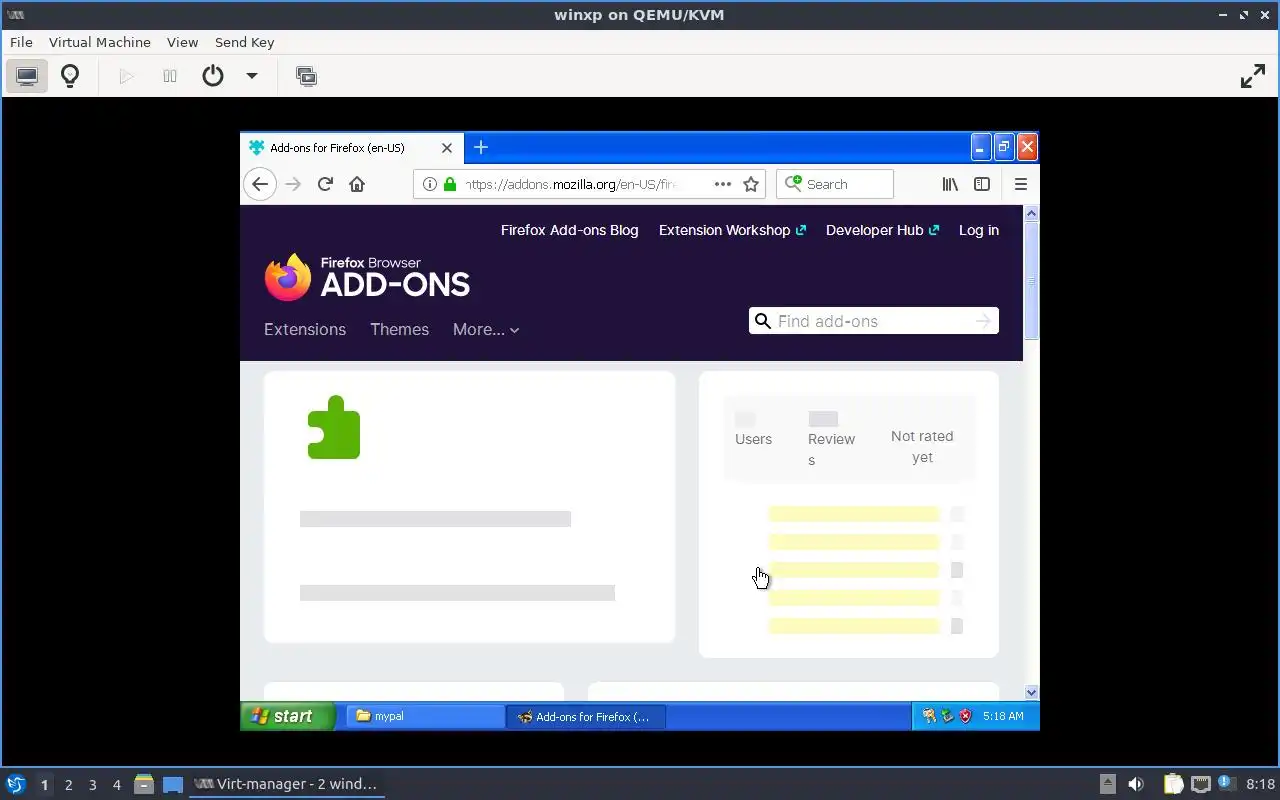Submit add-on search with the arrow button
Screen dimensions: 1280x800
(983, 321)
